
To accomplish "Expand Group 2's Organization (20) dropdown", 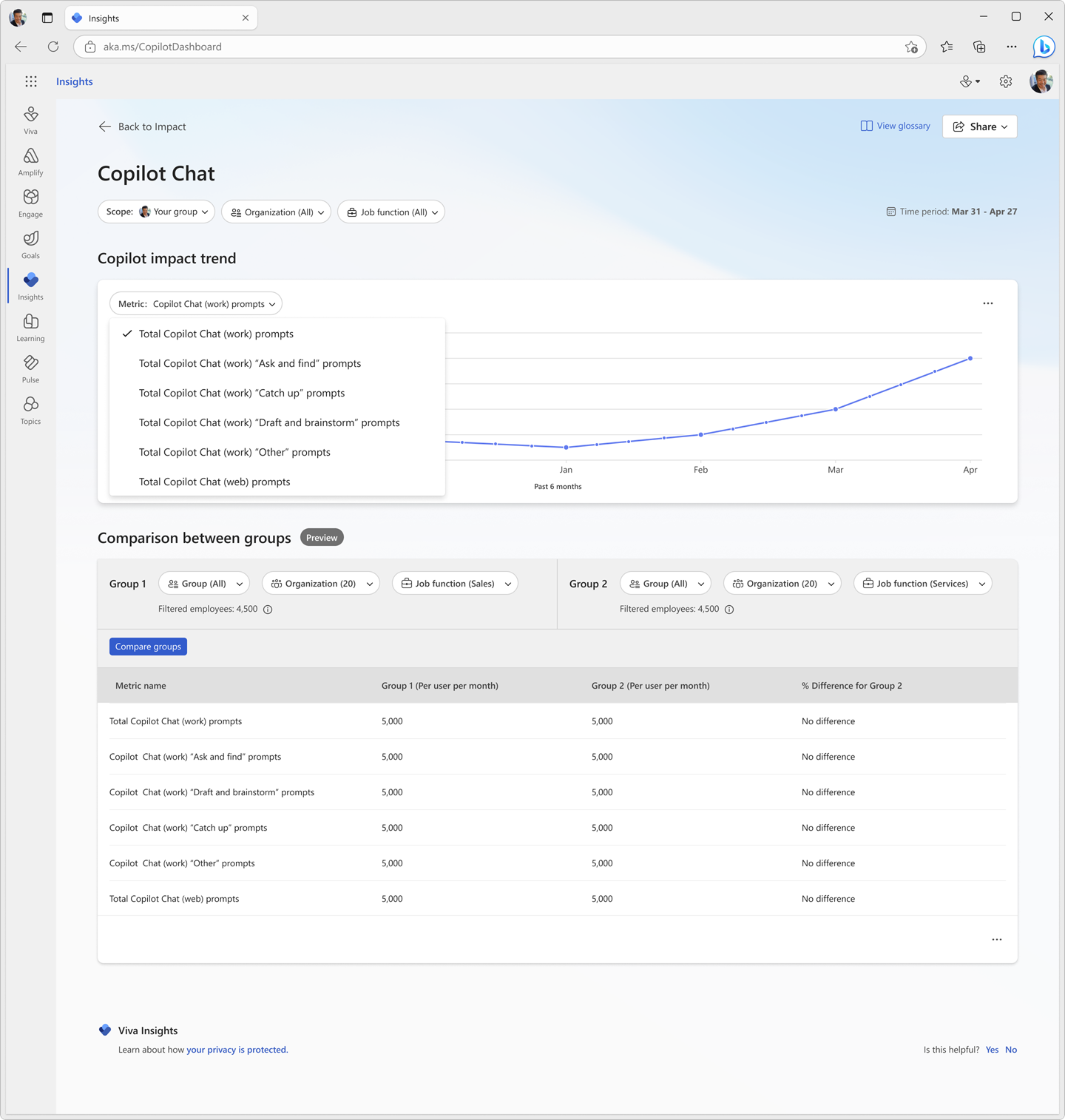I will tap(782, 583).
